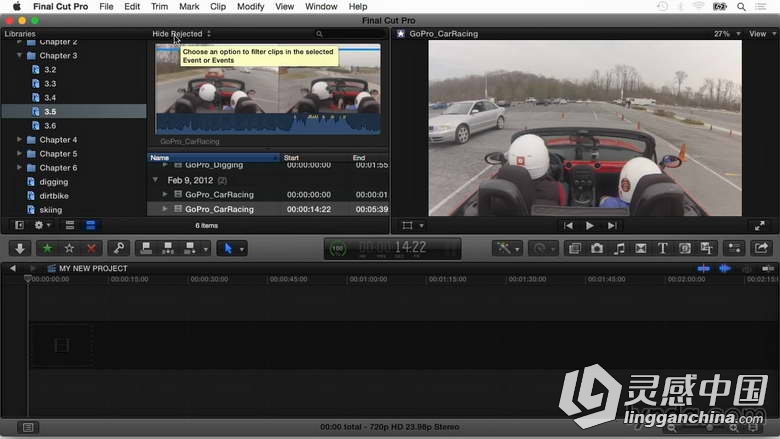Collapse the Chapter 3 folder
The image size is (780, 439).
pyautogui.click(x=19, y=56)
